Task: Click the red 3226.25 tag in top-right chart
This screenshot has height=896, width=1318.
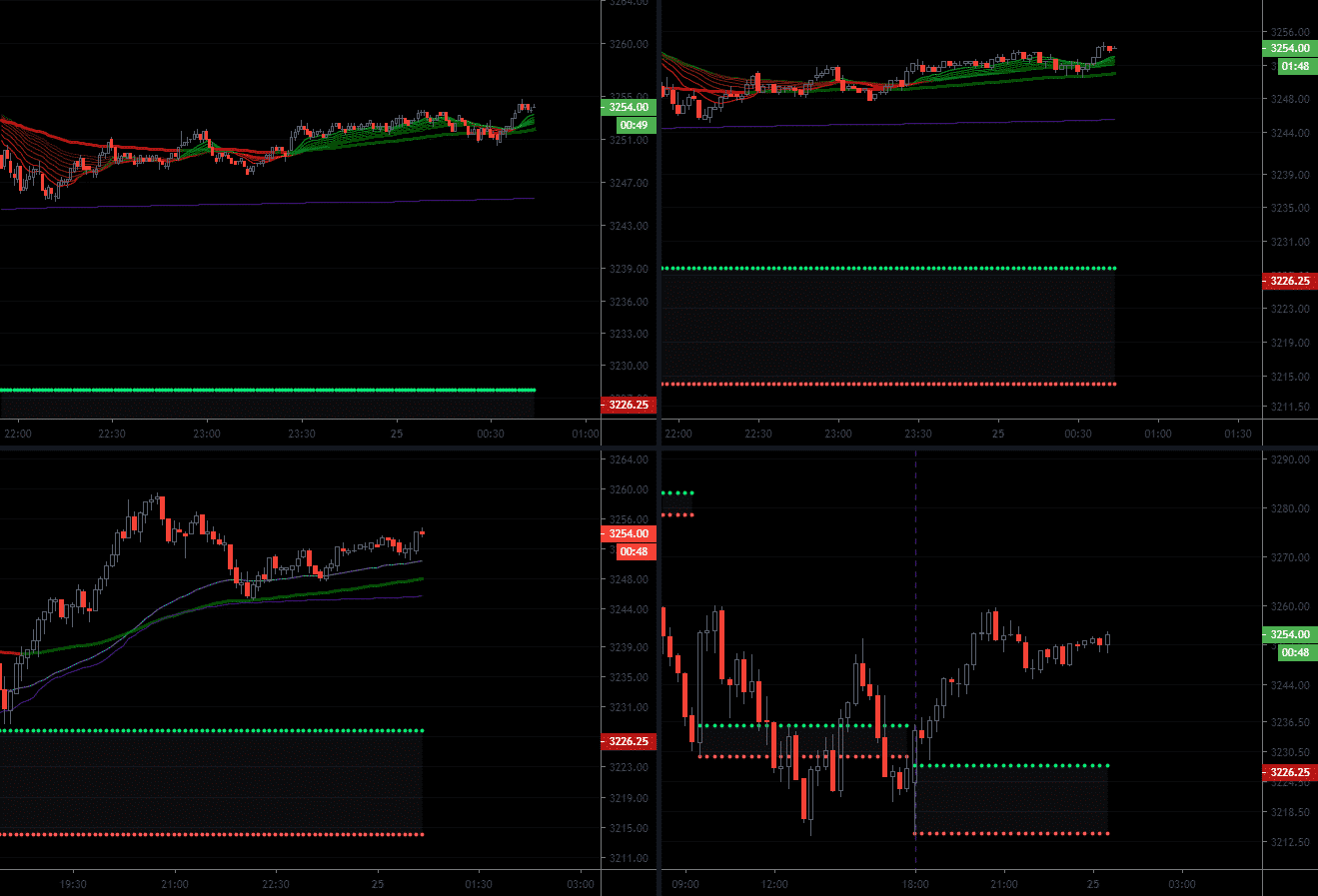Action: pos(1289,281)
